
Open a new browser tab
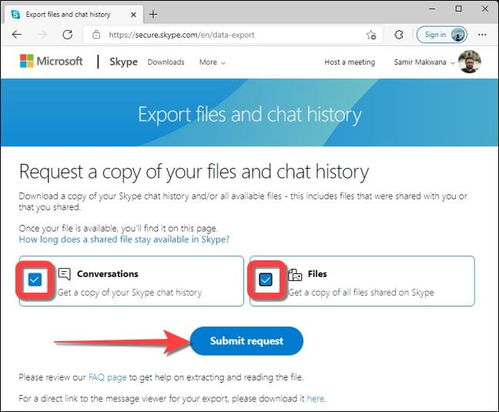(153, 14)
